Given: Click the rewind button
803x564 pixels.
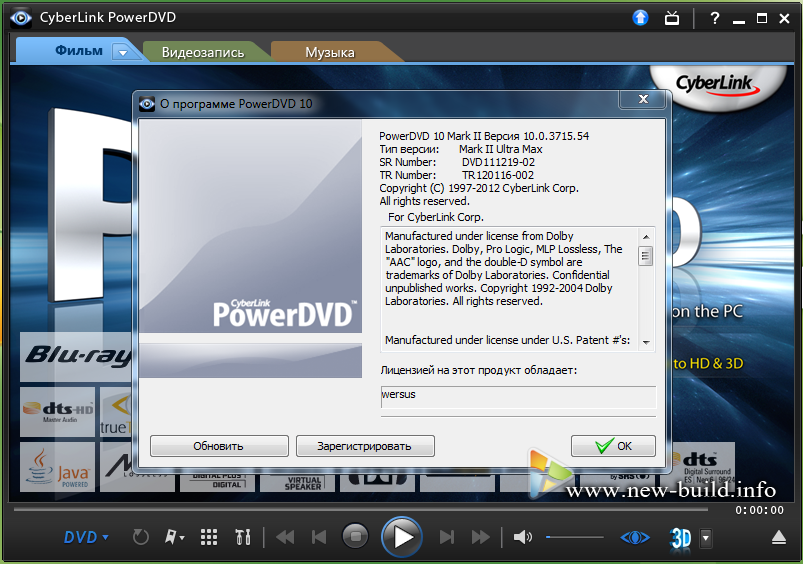Looking at the screenshot, I should coord(285,537).
